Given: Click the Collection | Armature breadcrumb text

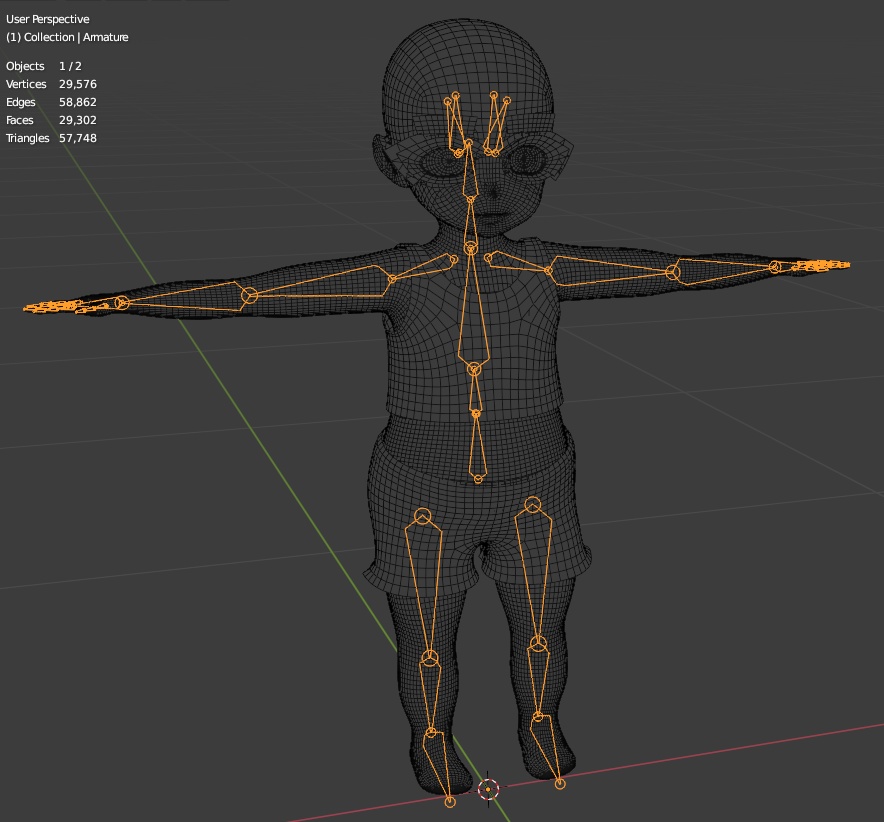Looking at the screenshot, I should click(68, 37).
